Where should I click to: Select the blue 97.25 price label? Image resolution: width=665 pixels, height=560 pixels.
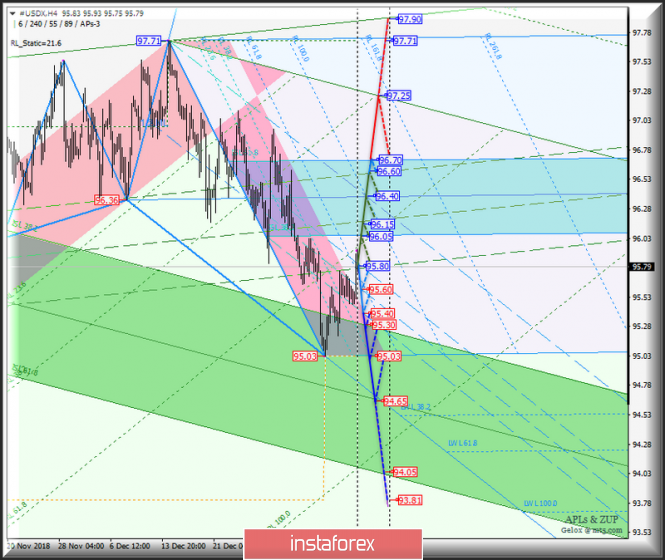tap(399, 95)
